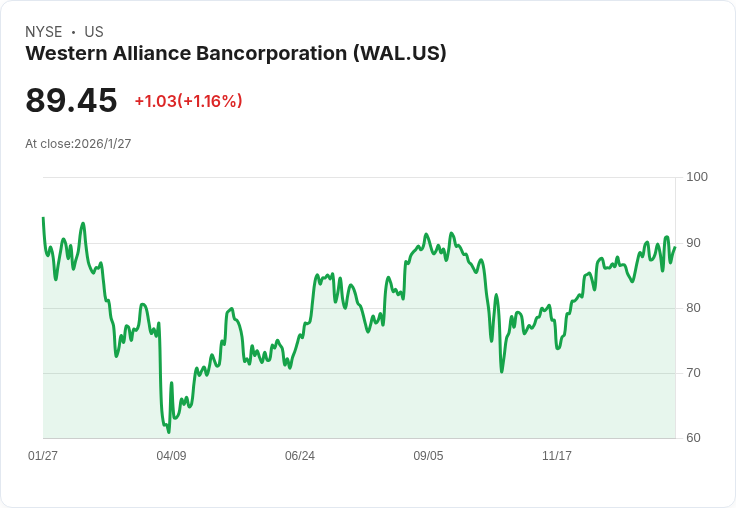Click the 09/05 x-axis date label
The width and height of the screenshot is (736, 508).
428,455
